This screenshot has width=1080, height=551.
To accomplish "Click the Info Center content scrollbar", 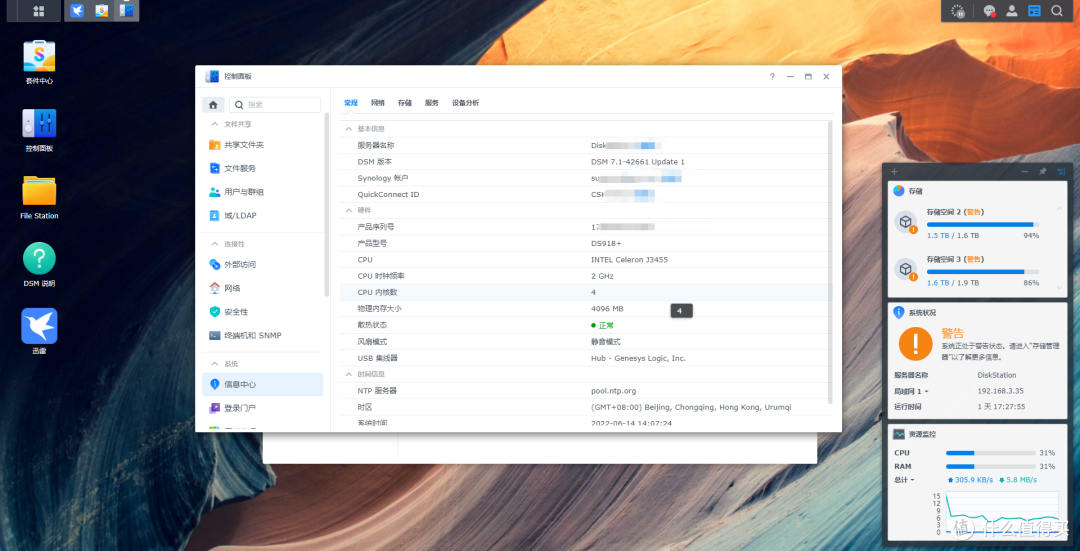I will pyautogui.click(x=831, y=262).
